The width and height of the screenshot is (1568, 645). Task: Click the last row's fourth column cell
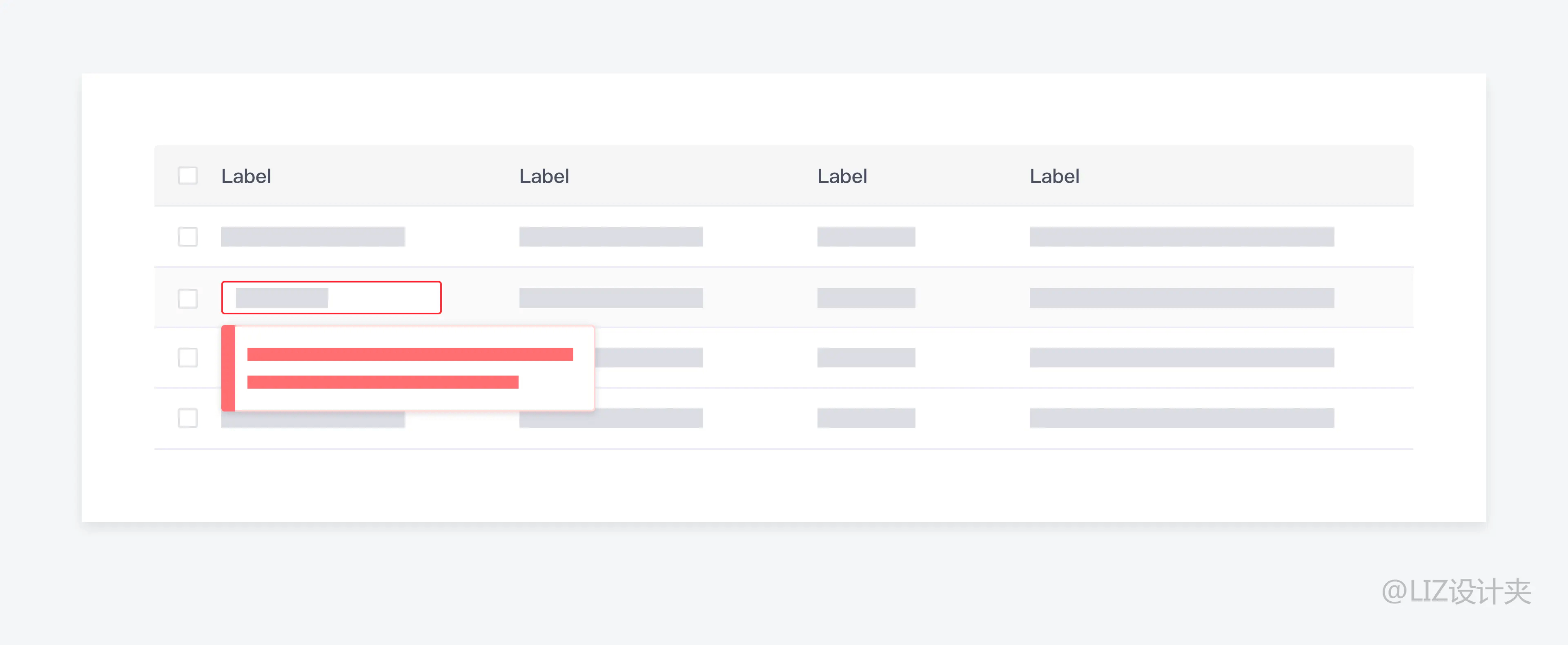(1181, 418)
